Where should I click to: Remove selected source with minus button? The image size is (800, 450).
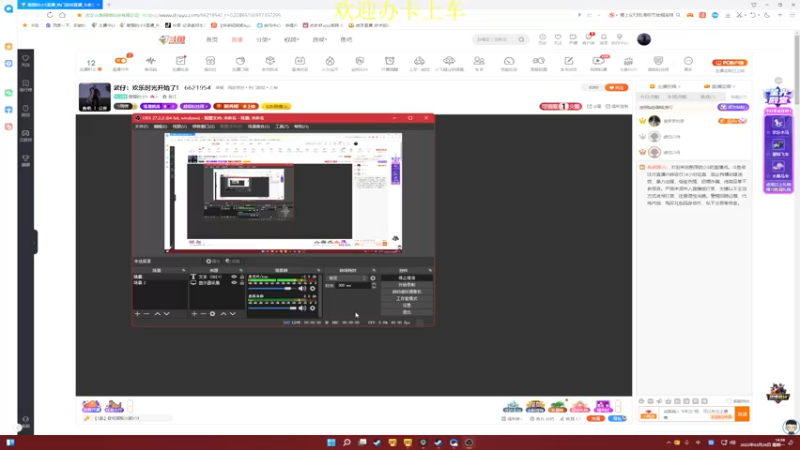(203, 314)
